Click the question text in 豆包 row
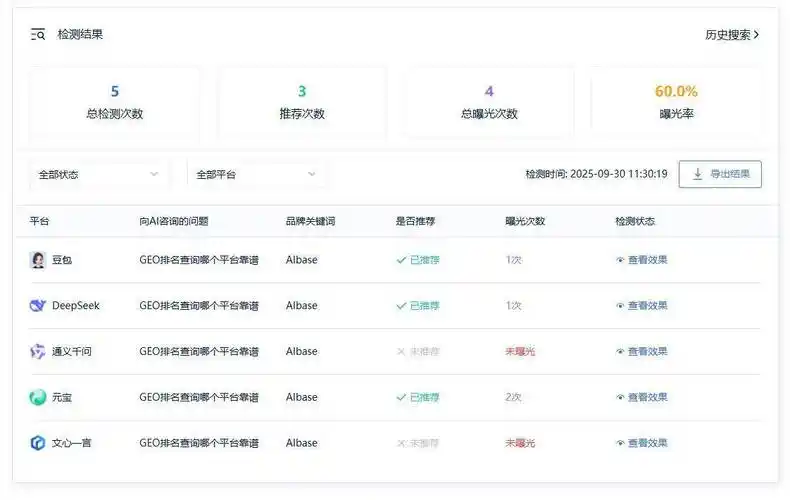The image size is (790, 500). pyautogui.click(x=199, y=260)
